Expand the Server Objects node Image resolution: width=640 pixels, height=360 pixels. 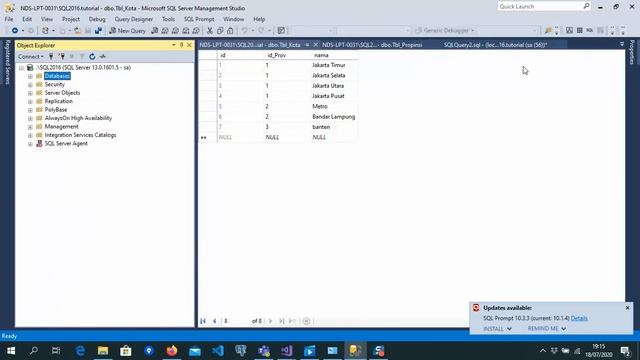tap(30, 93)
